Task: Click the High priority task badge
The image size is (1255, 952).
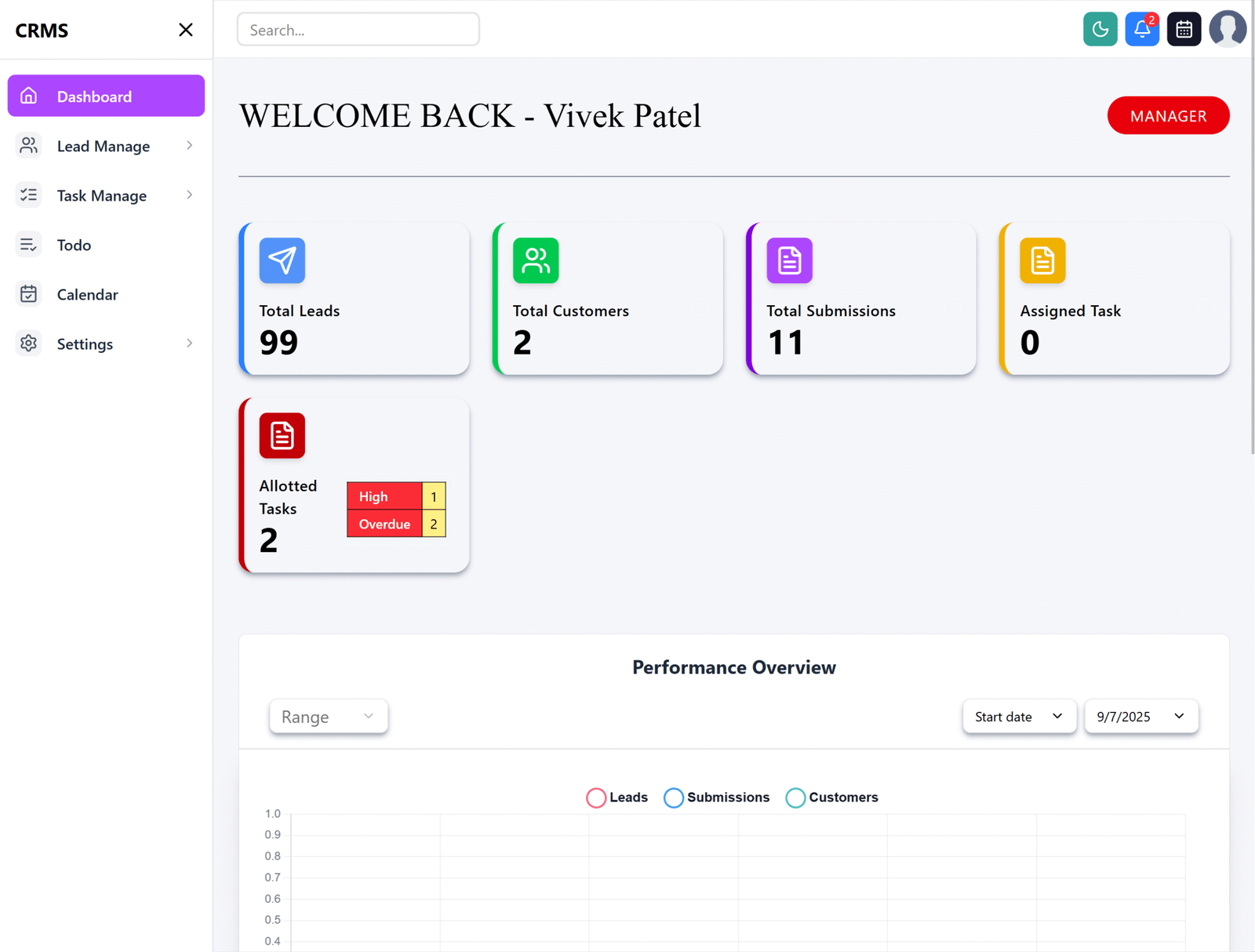Action: (x=384, y=496)
